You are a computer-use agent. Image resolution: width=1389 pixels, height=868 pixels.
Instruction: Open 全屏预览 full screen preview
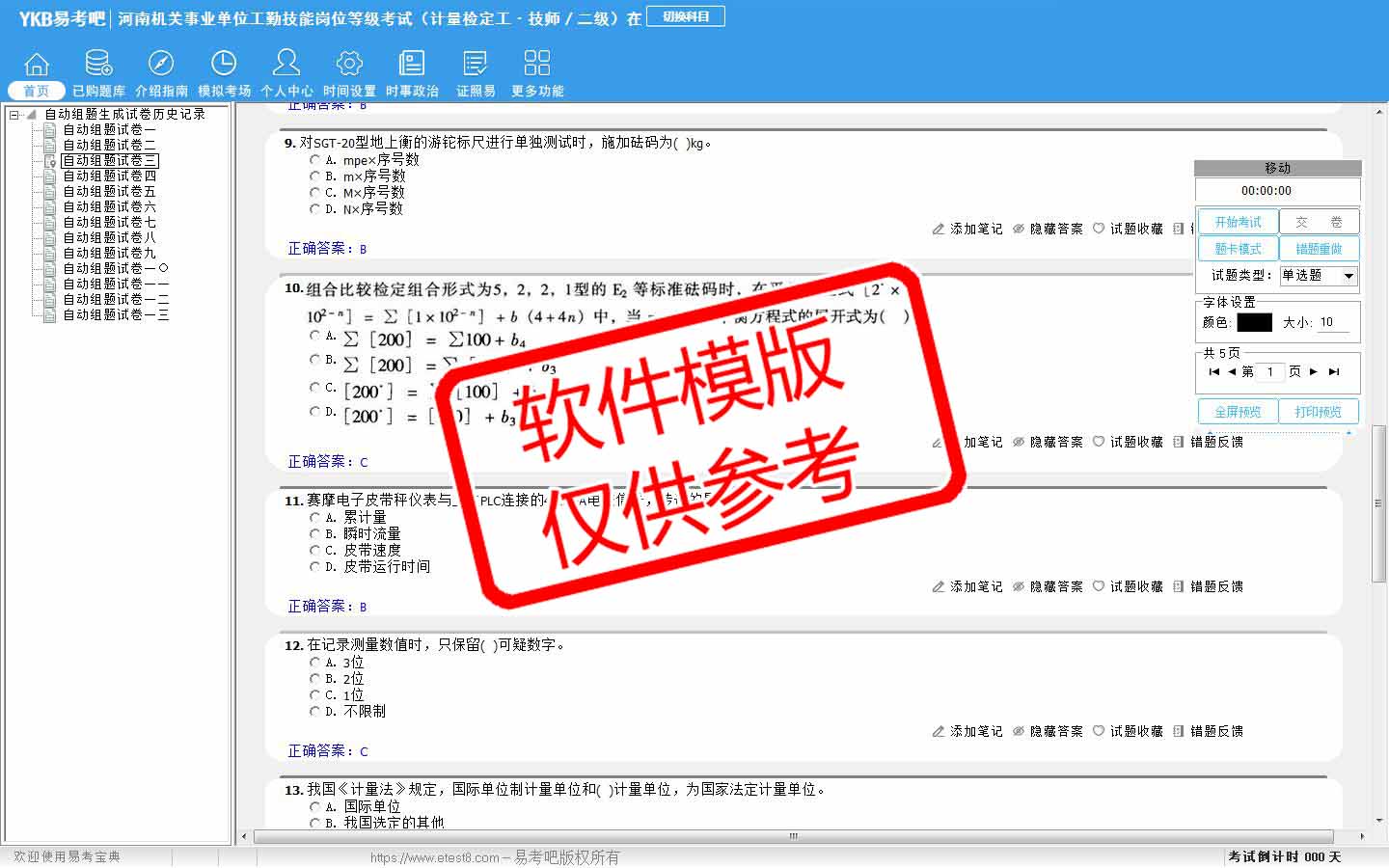tap(1238, 412)
